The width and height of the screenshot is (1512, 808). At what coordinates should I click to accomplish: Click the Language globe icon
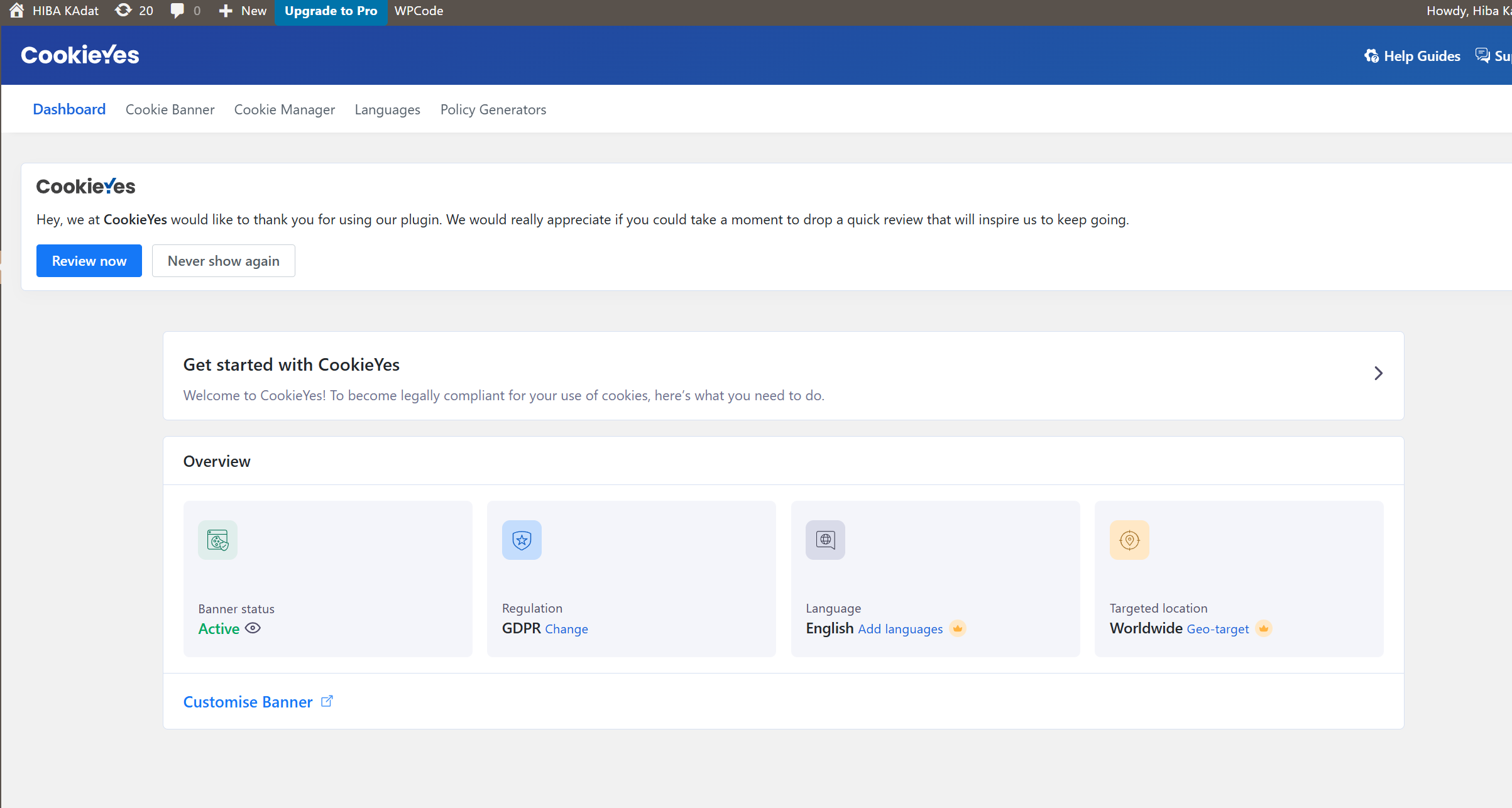(x=825, y=540)
